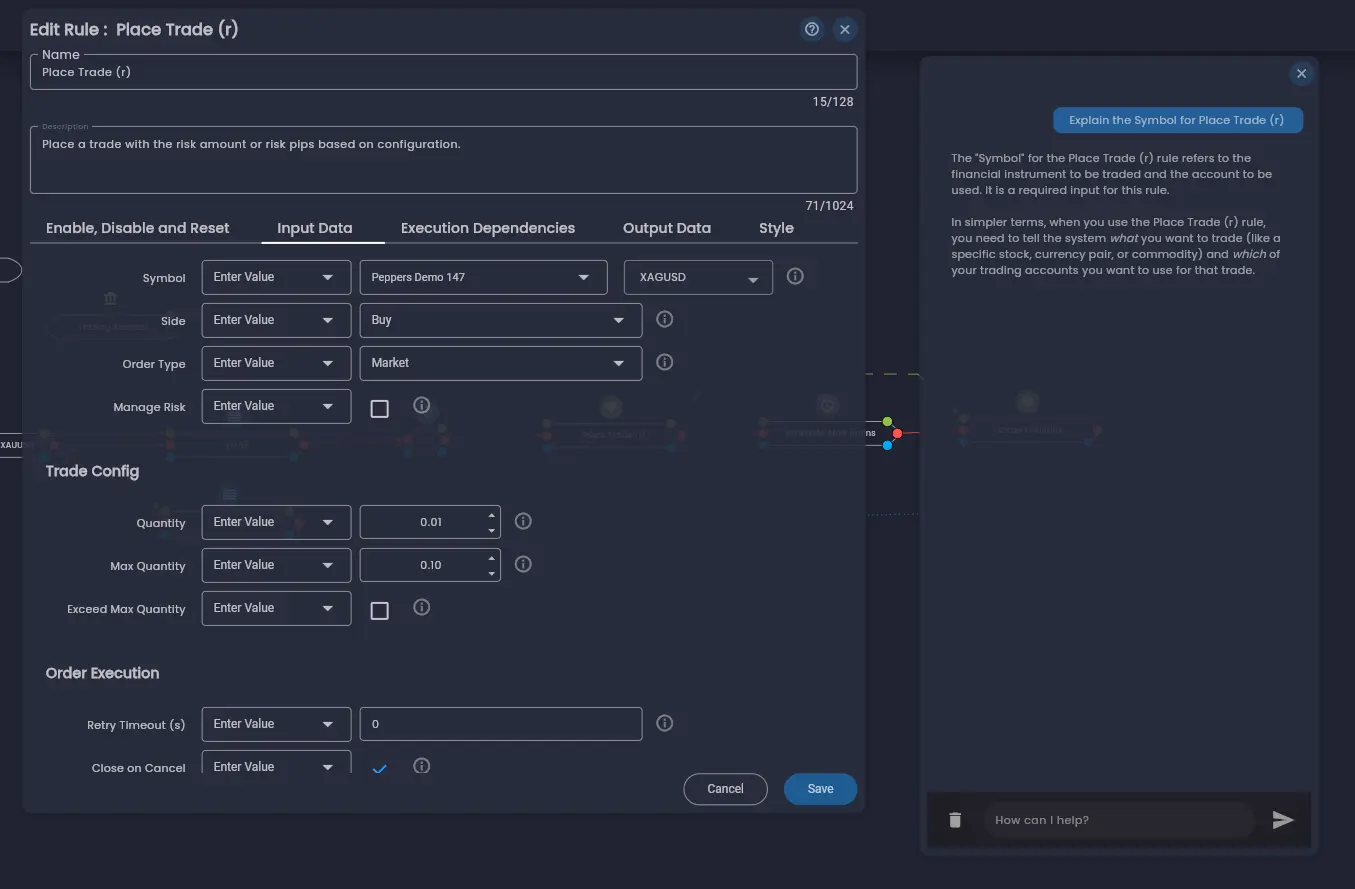Send the chat message with the arrow icon
This screenshot has width=1355, height=889.
pos(1283,820)
